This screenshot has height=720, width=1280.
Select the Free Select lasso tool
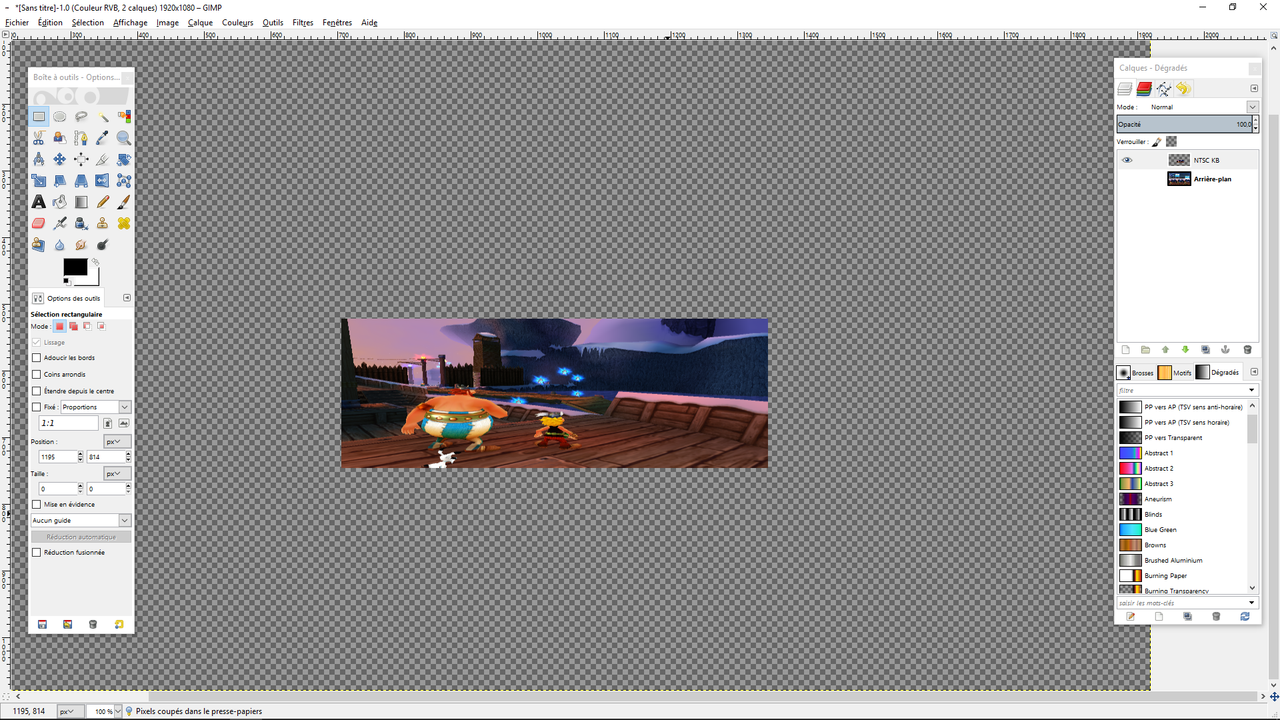[x=81, y=116]
